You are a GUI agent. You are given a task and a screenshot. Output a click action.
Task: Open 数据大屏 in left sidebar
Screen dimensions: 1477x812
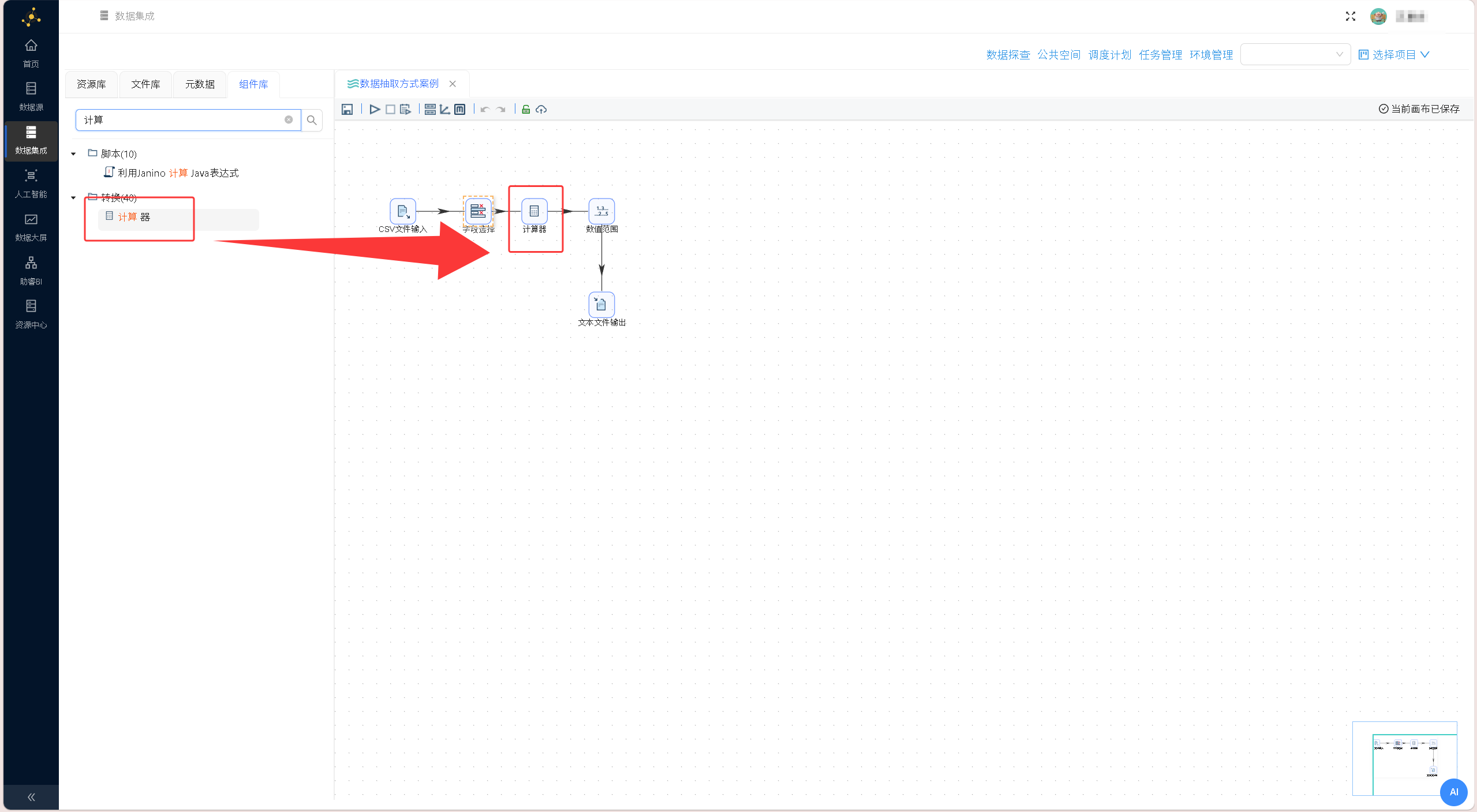point(31,227)
